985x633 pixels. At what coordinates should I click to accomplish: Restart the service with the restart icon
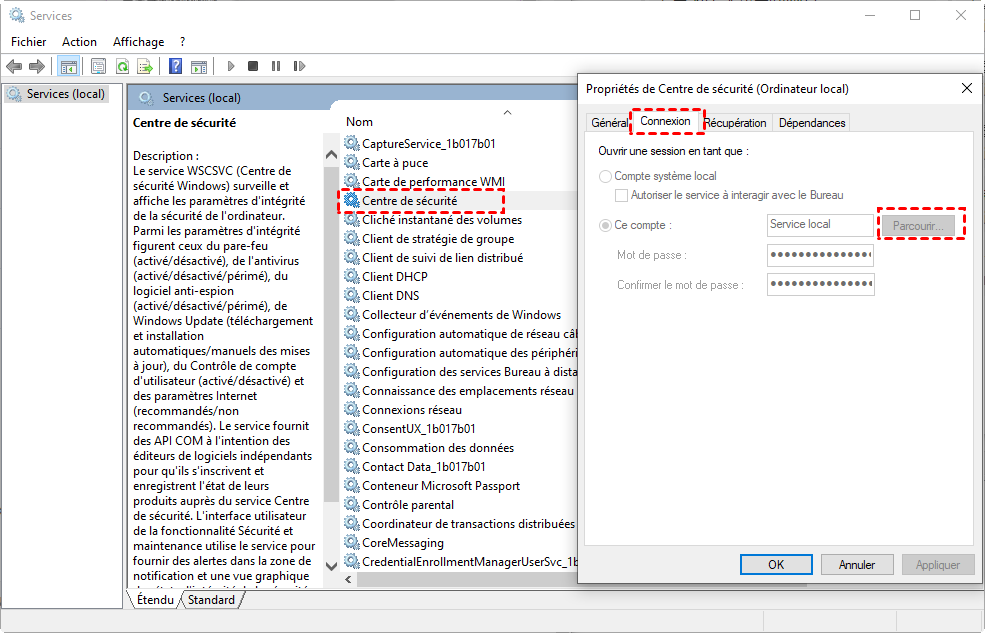click(300, 66)
